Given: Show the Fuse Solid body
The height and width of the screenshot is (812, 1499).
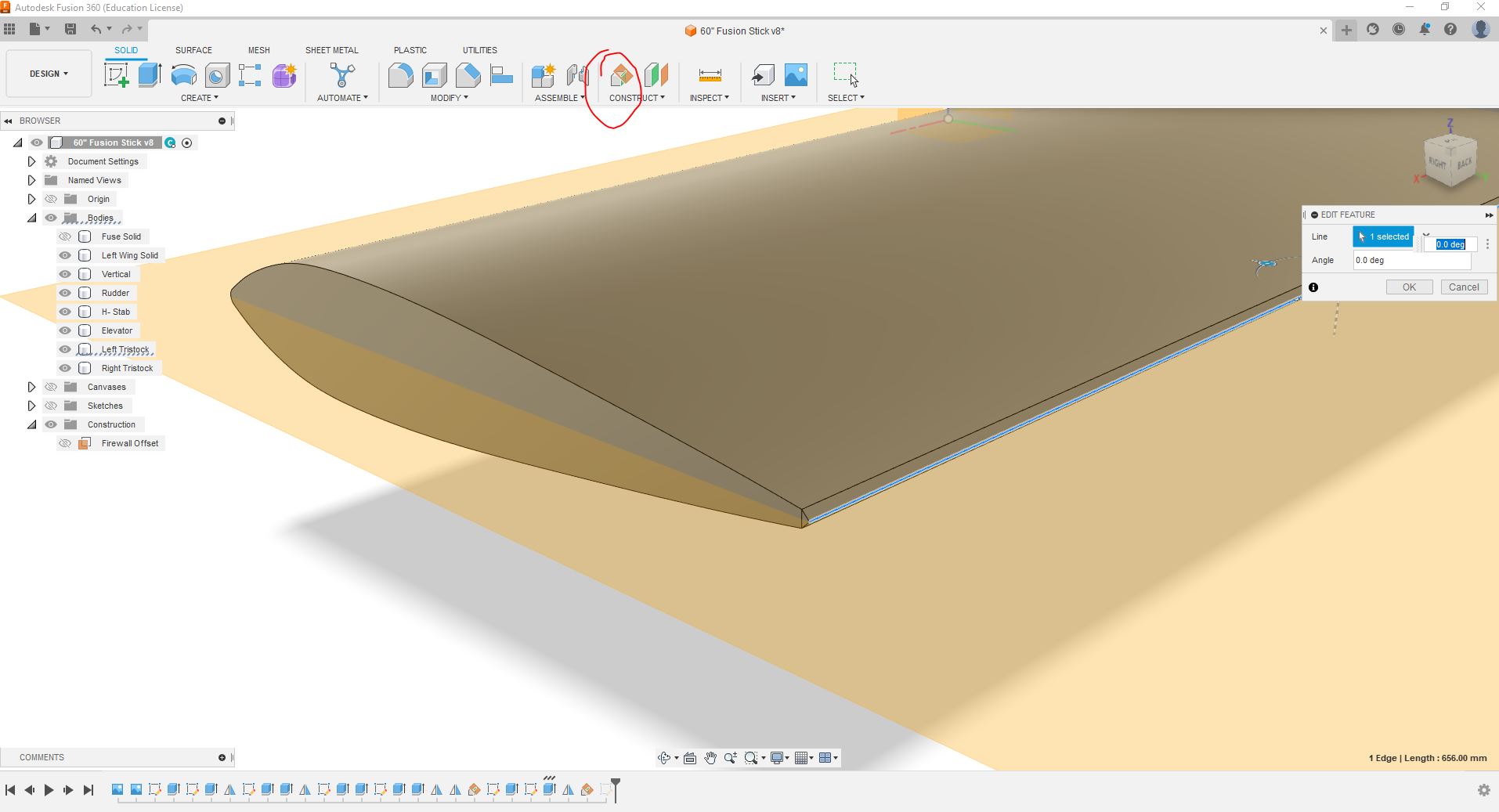Looking at the screenshot, I should pyautogui.click(x=65, y=236).
